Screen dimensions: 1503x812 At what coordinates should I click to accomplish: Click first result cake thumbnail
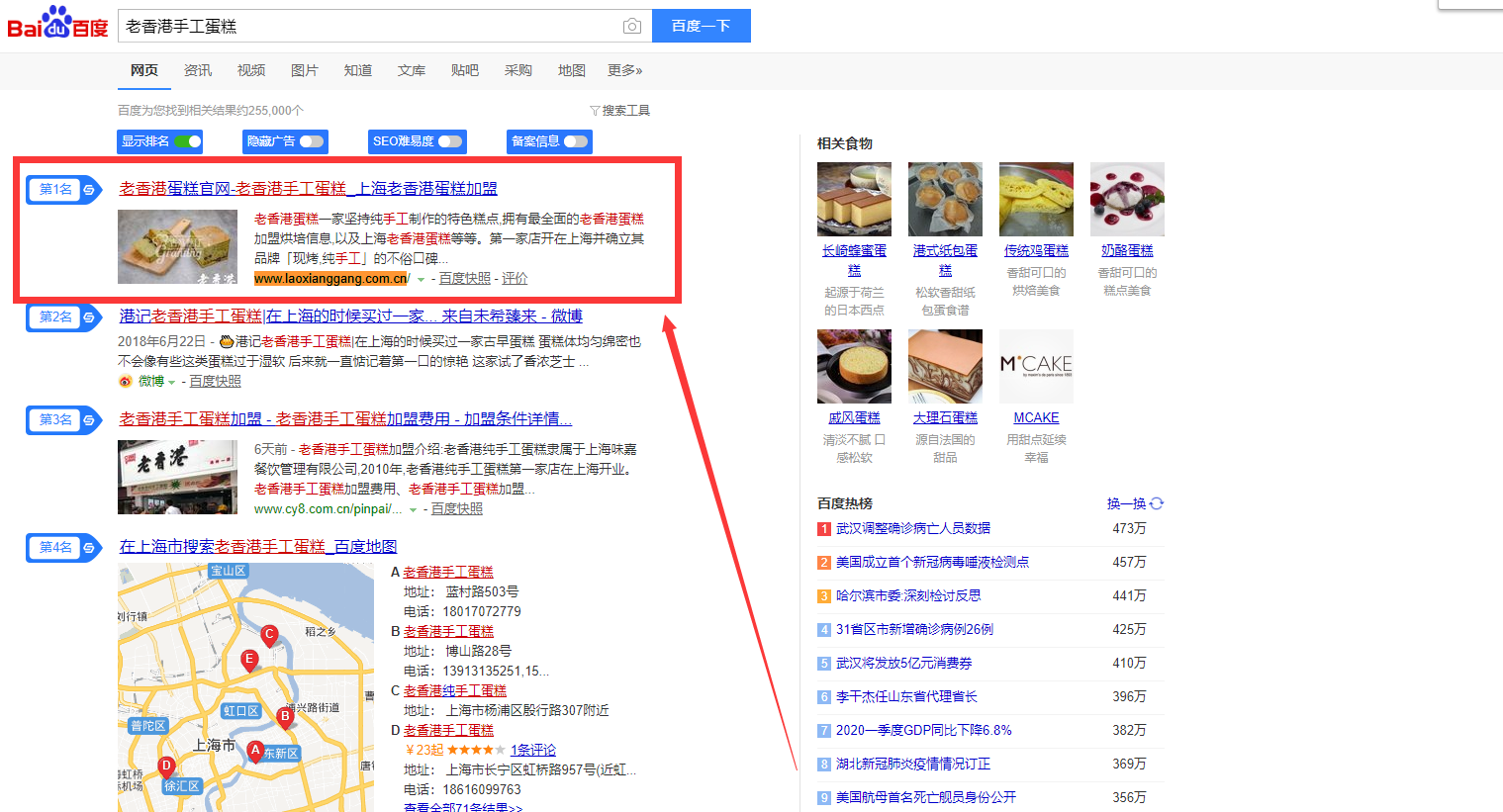177,247
